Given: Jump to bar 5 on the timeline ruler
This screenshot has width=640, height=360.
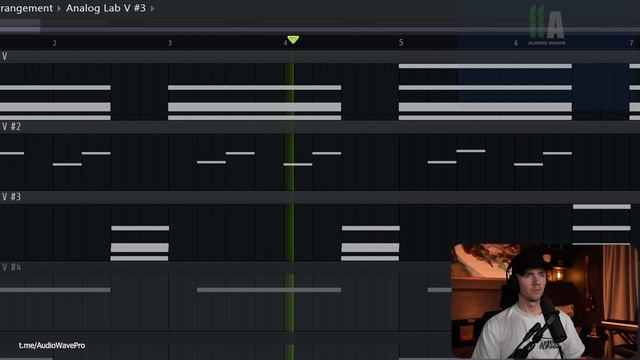Looking at the screenshot, I should [401, 42].
